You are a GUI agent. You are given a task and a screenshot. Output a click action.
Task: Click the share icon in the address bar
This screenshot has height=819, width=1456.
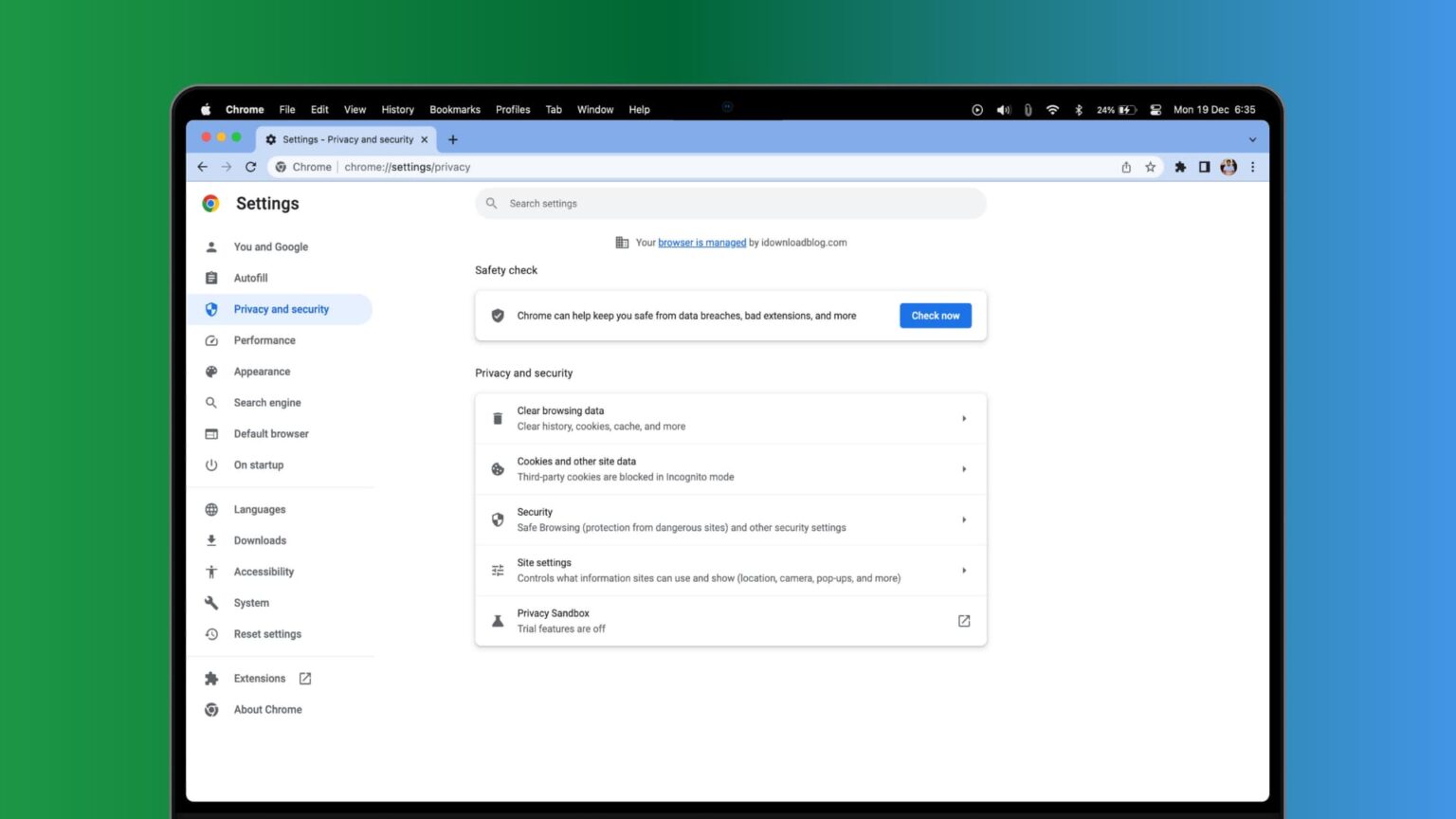(x=1126, y=167)
